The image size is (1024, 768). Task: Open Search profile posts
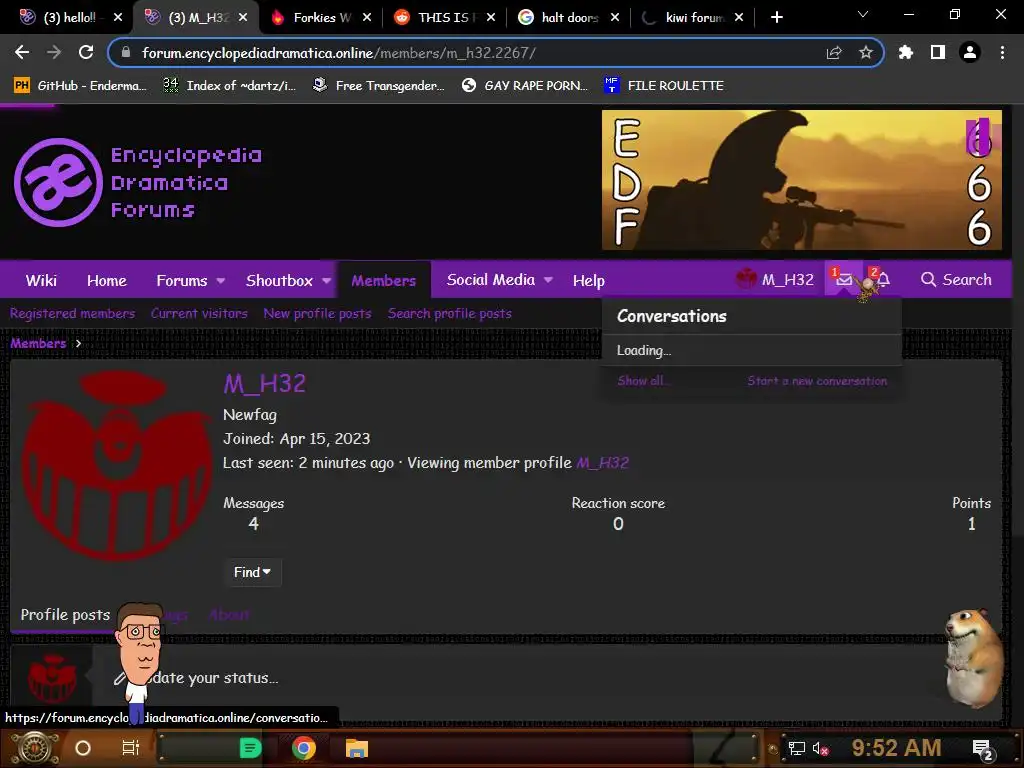(449, 313)
